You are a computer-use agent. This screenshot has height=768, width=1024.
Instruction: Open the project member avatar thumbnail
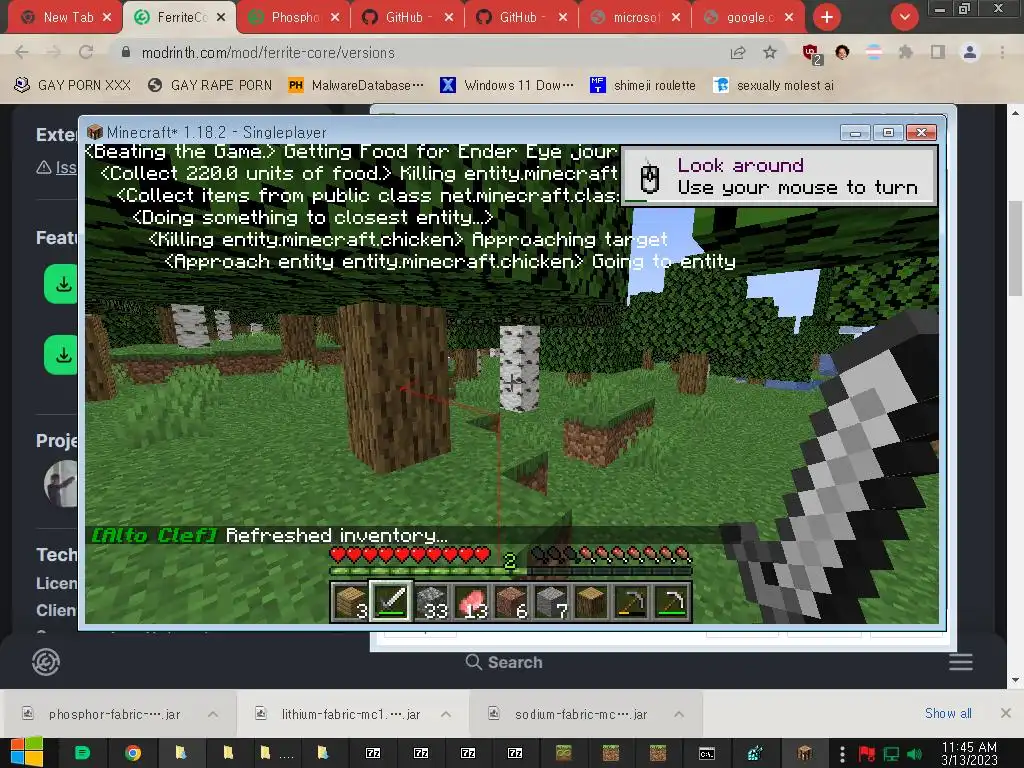(x=61, y=483)
